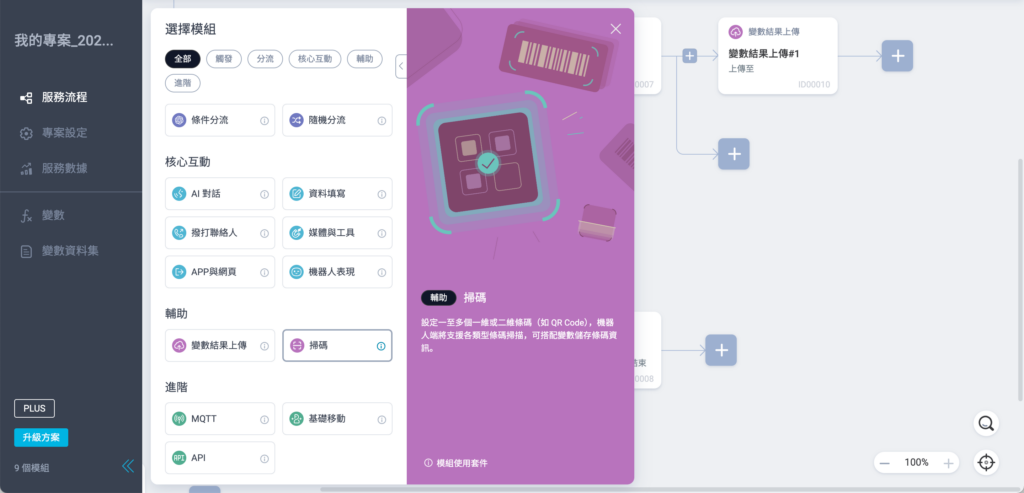1024x493 pixels.
Task: Click the 撥打聯絡人 module icon
Action: pos(179,233)
